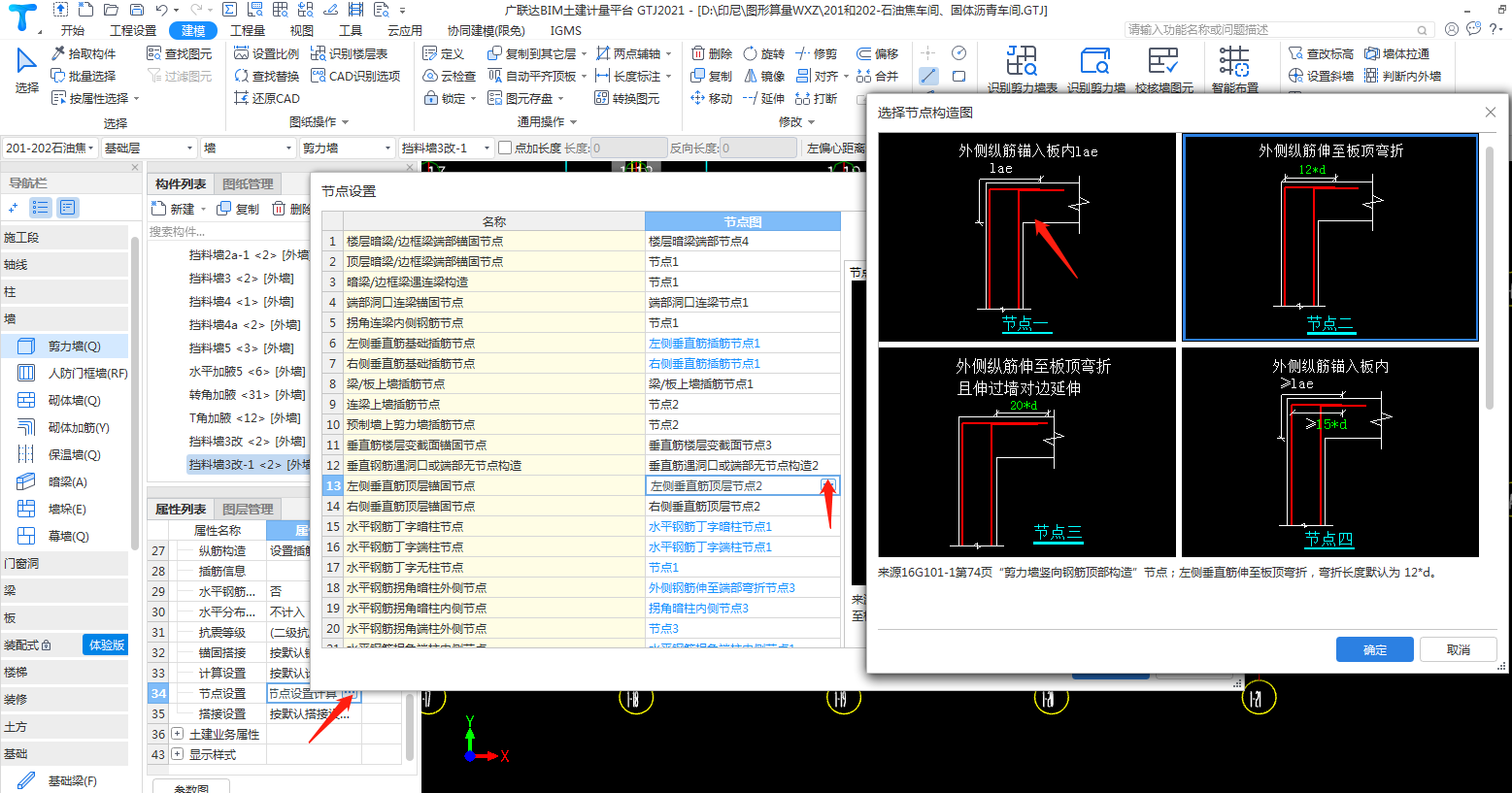Click 查改标高 edit elevation tool
This screenshot has width=1512, height=793.
click(x=1321, y=54)
